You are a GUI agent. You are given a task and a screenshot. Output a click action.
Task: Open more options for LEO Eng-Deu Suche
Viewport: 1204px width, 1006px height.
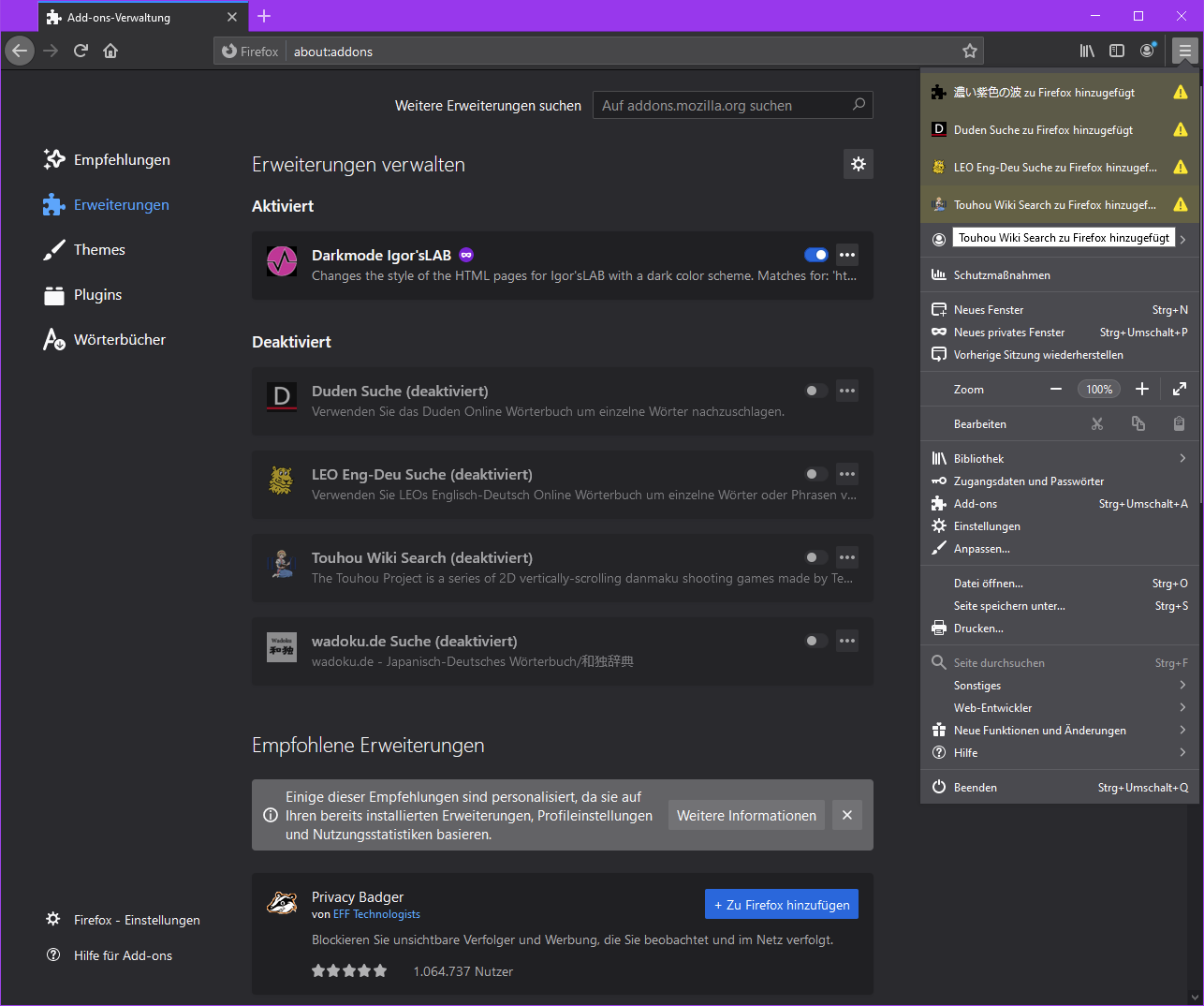point(847,474)
